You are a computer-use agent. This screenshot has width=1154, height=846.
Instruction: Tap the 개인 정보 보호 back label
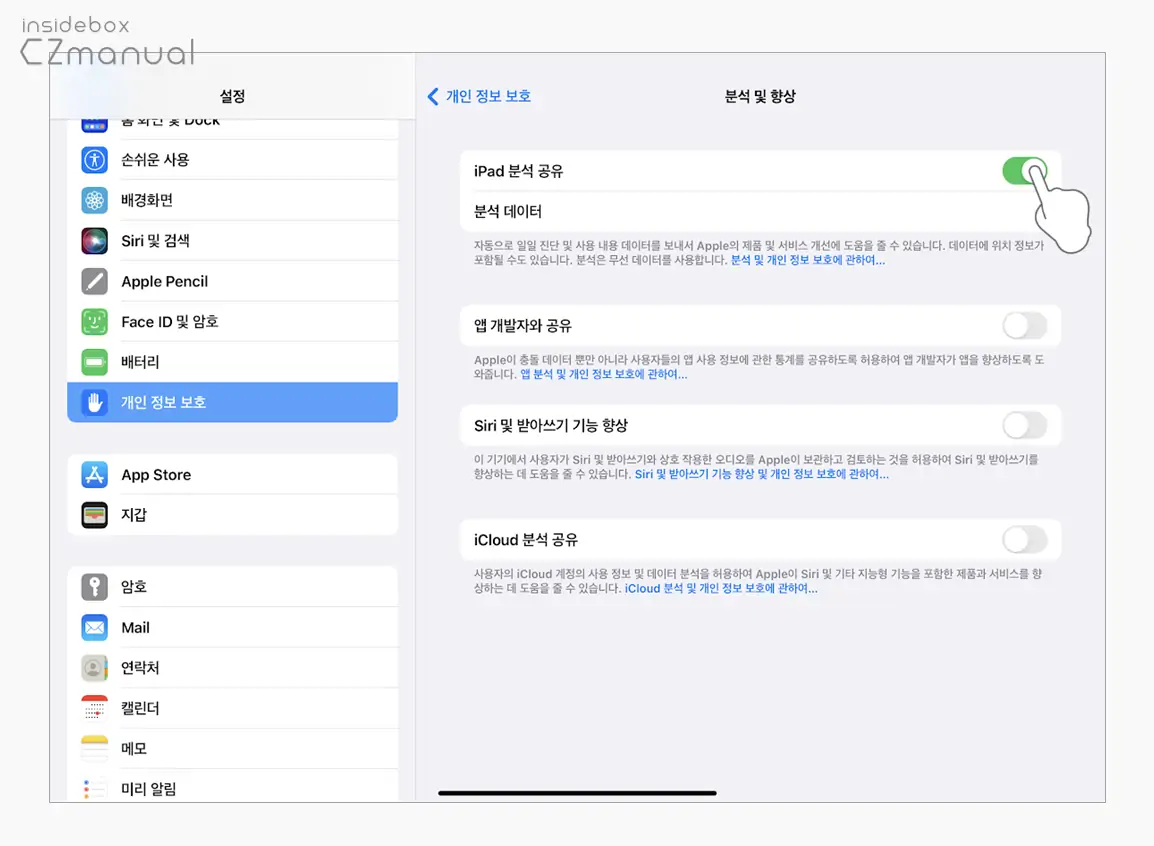pos(488,96)
